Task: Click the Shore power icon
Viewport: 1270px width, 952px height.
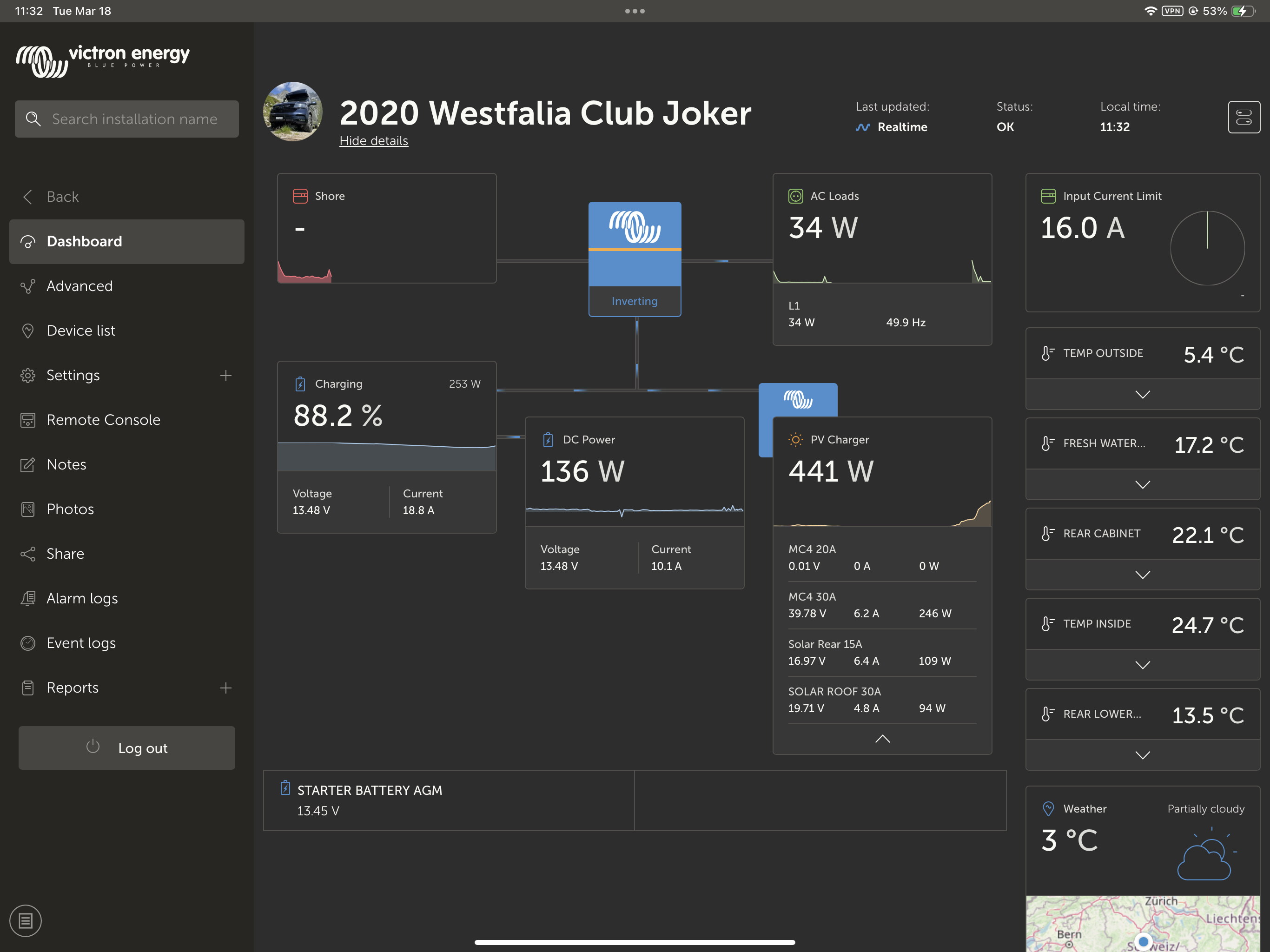Action: point(300,196)
